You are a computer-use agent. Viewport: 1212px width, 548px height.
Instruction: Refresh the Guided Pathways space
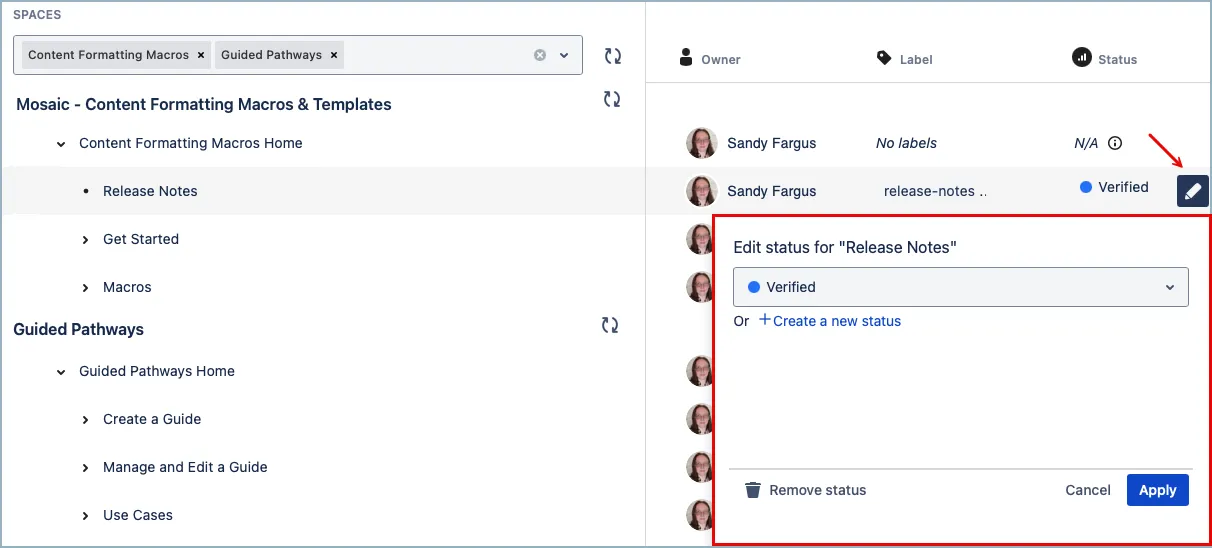(610, 325)
